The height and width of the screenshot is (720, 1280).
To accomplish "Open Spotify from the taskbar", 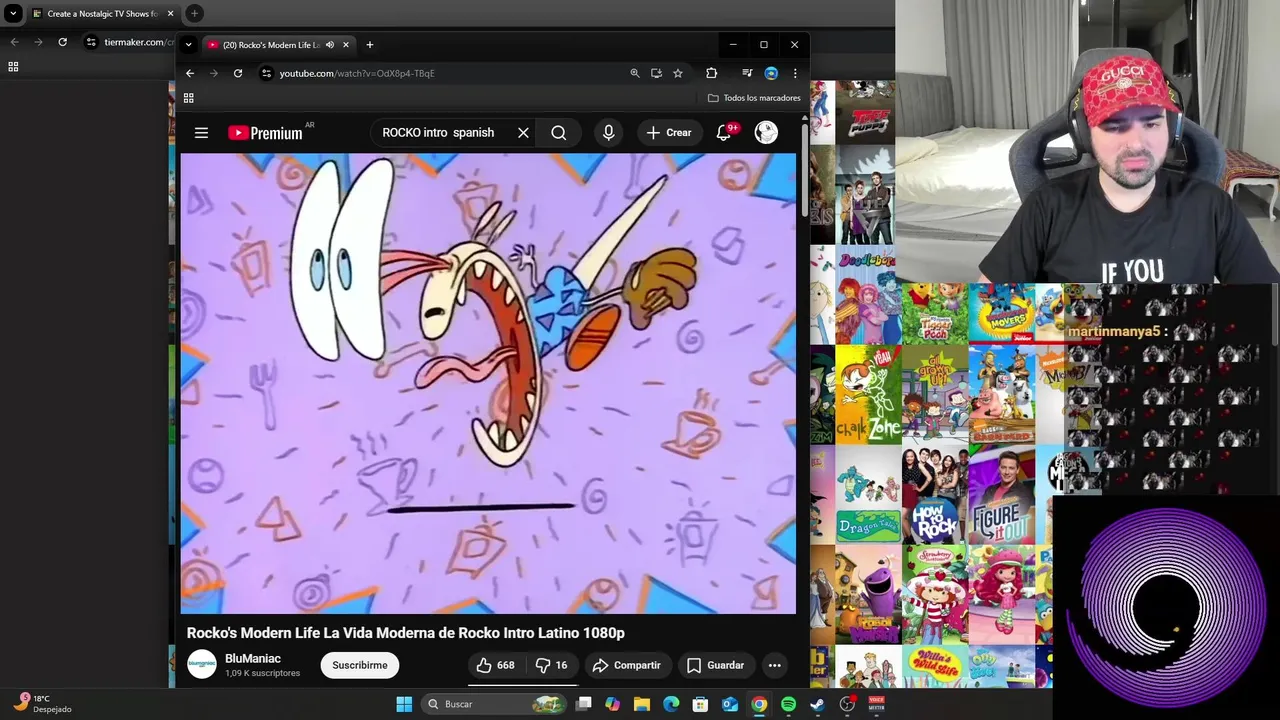I will click(788, 704).
